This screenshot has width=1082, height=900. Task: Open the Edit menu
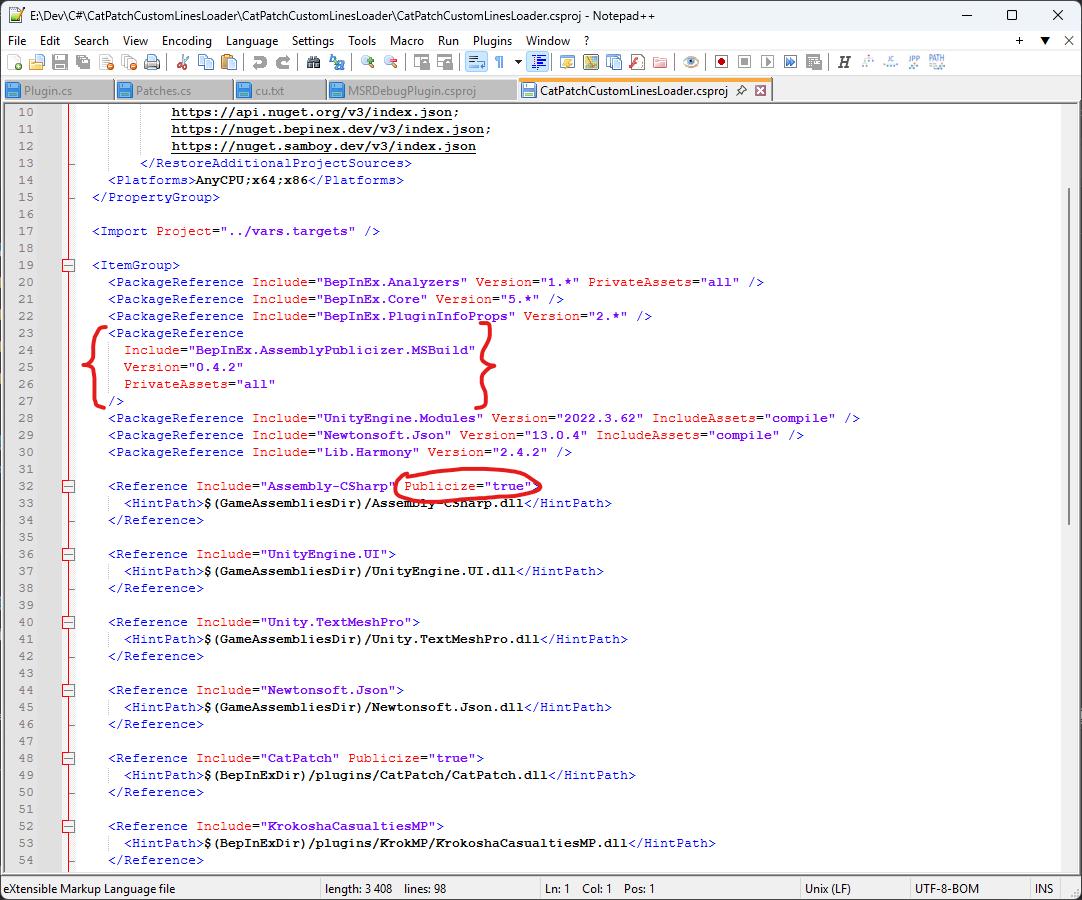(x=50, y=41)
